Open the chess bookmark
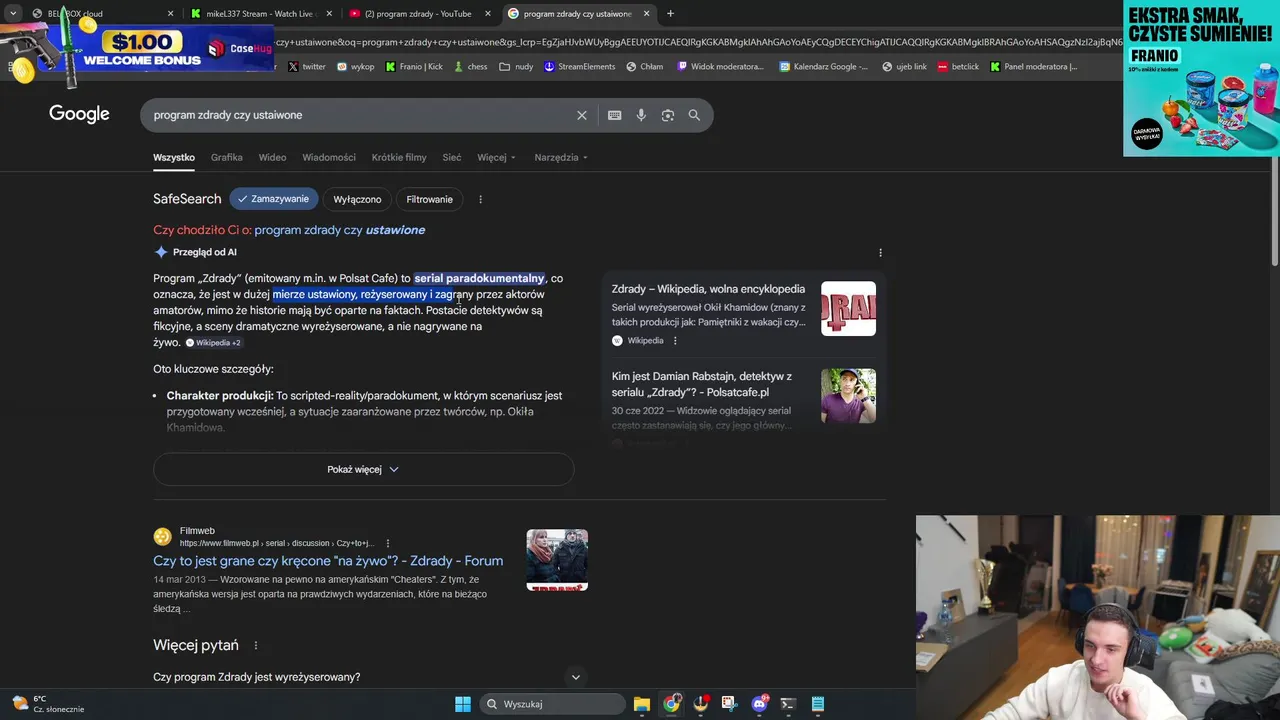The height and width of the screenshot is (720, 1280). 470,67
